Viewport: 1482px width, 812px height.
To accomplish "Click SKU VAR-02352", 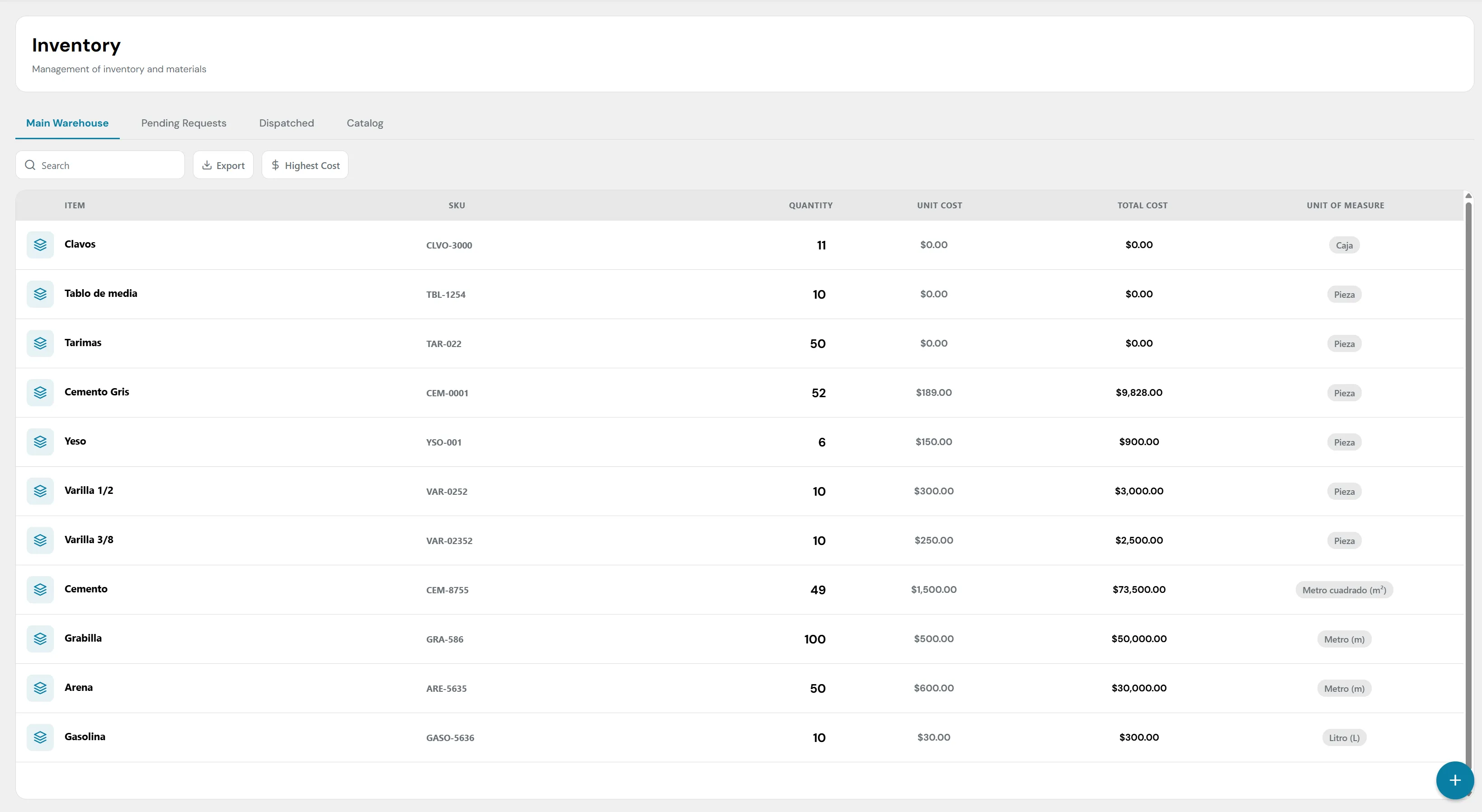I will [x=449, y=540].
